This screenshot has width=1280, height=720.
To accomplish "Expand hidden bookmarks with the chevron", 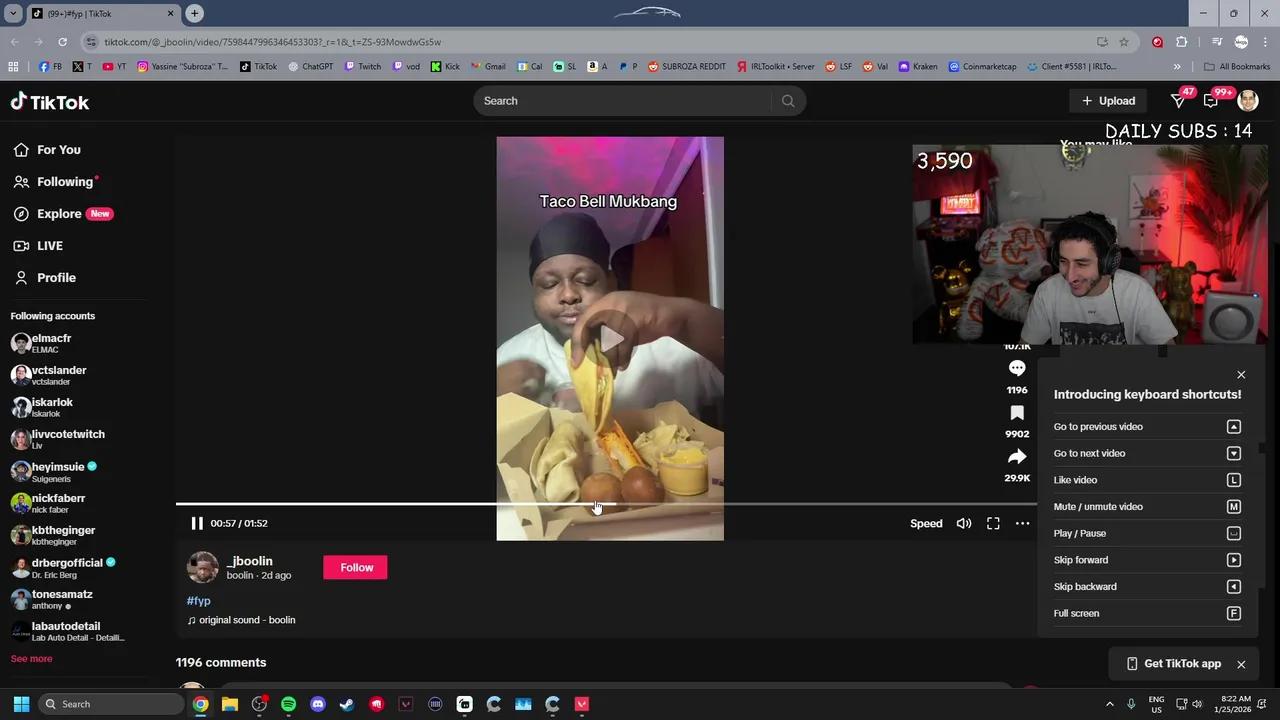I will tap(1178, 66).
